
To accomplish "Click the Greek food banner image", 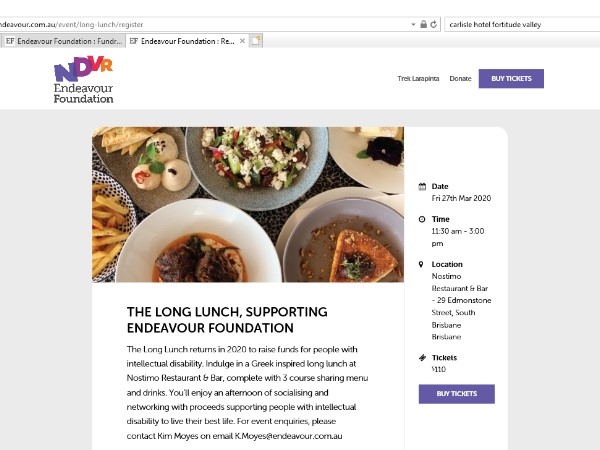I will click(x=248, y=205).
